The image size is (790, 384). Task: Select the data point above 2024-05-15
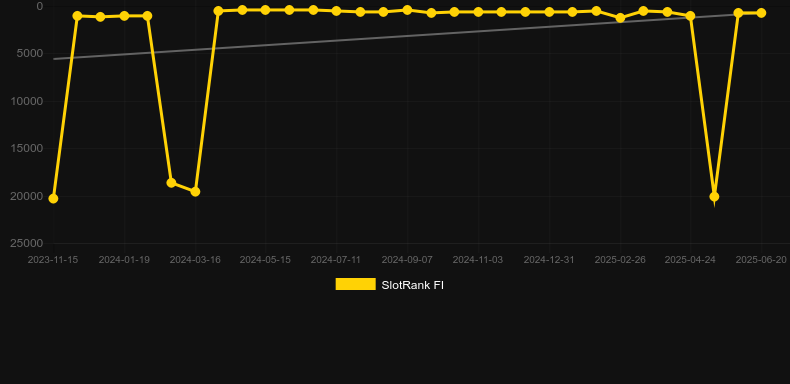click(x=265, y=10)
